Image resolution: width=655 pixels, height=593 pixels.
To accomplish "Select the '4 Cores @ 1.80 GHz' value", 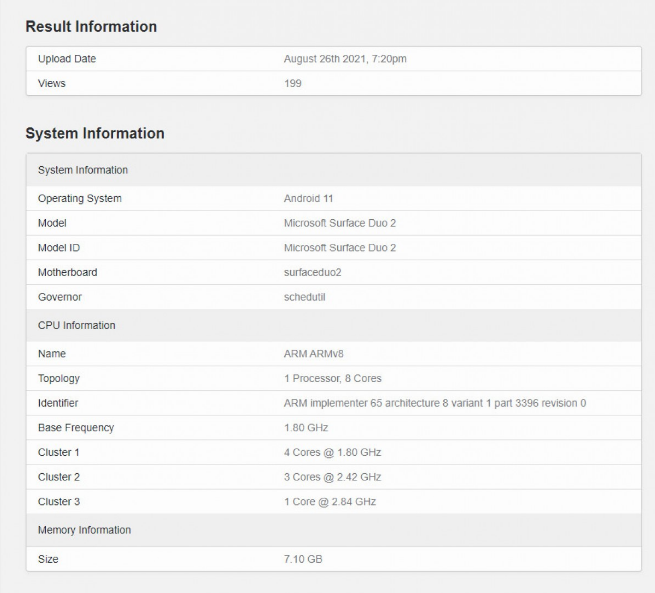I will pyautogui.click(x=333, y=452).
